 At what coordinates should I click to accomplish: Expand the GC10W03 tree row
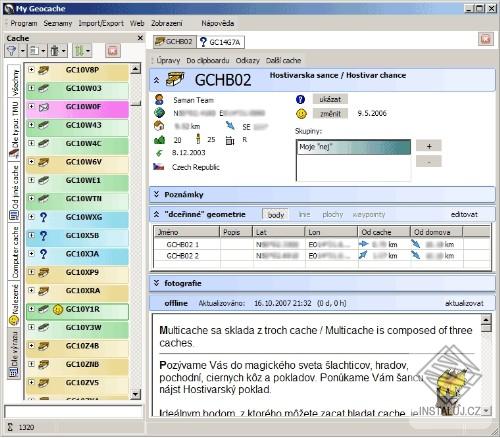click(x=31, y=88)
